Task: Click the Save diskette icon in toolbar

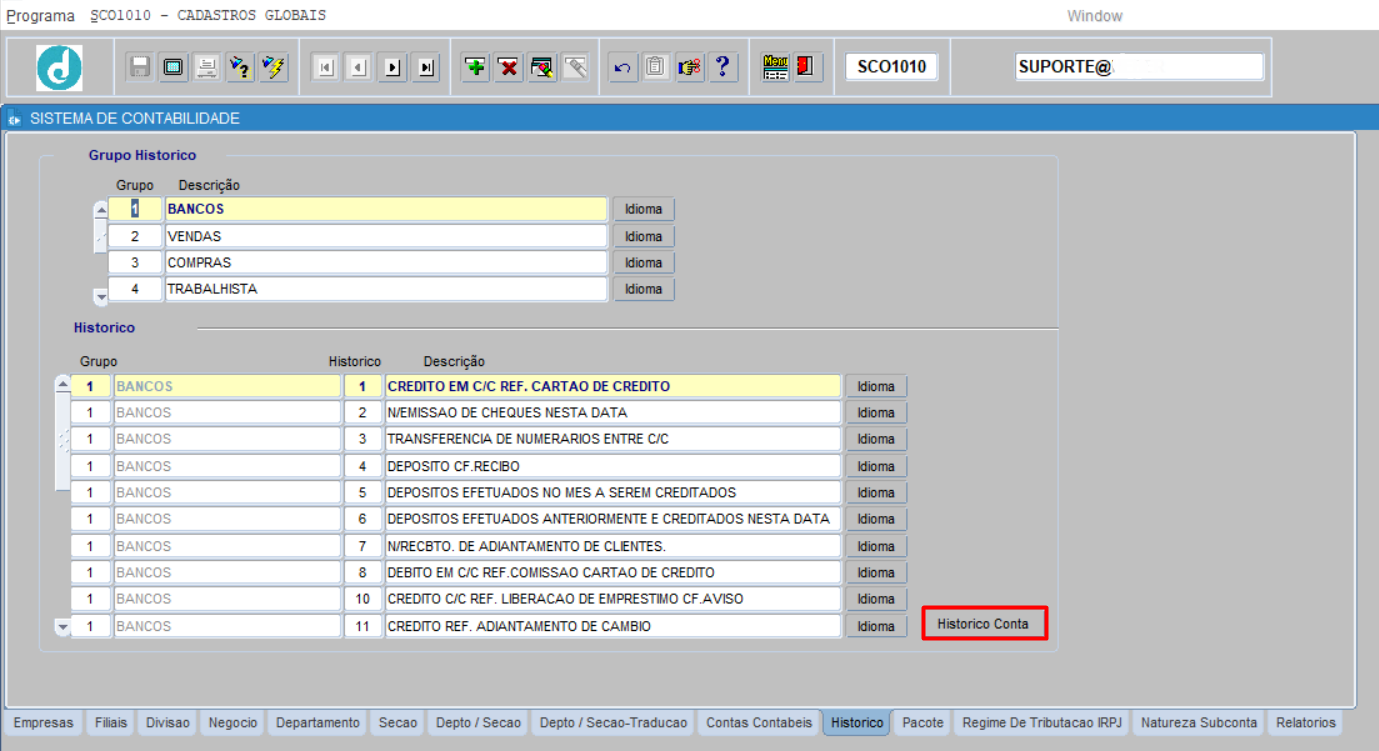Action: point(140,67)
